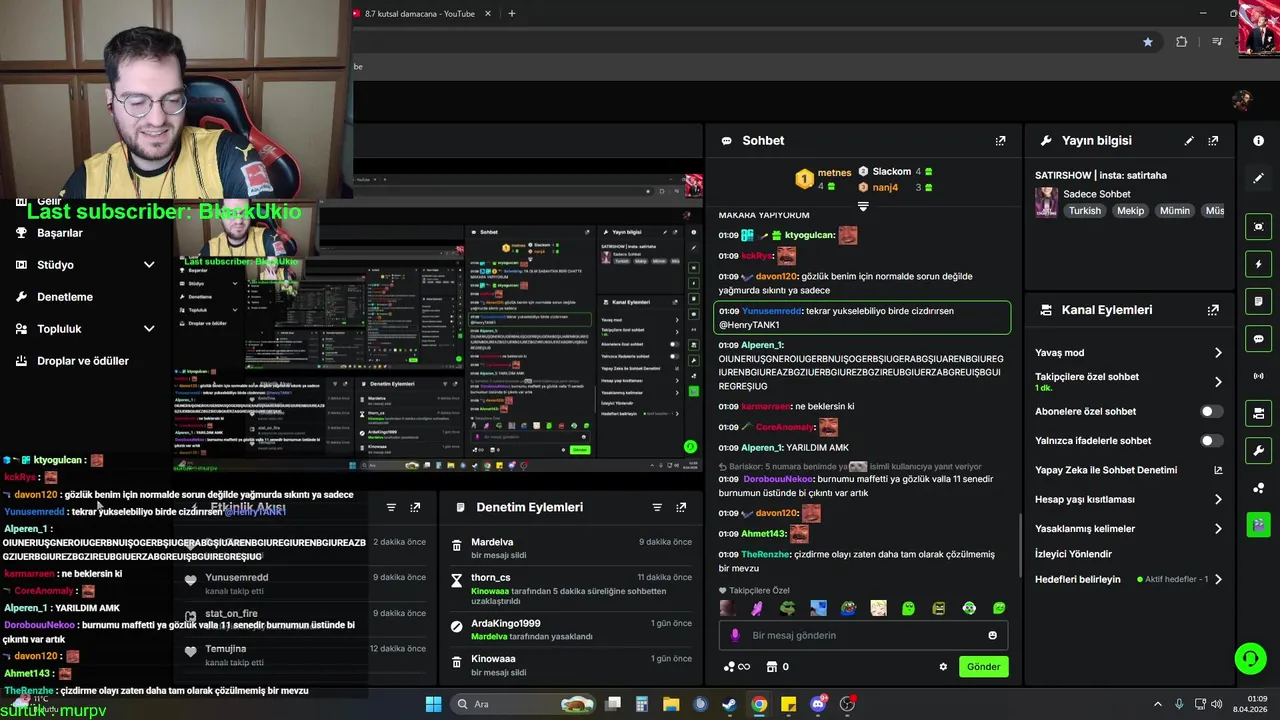Pop out the Kanal Eylemleri panel
Screen dimensions: 1280x720
tap(1213, 310)
